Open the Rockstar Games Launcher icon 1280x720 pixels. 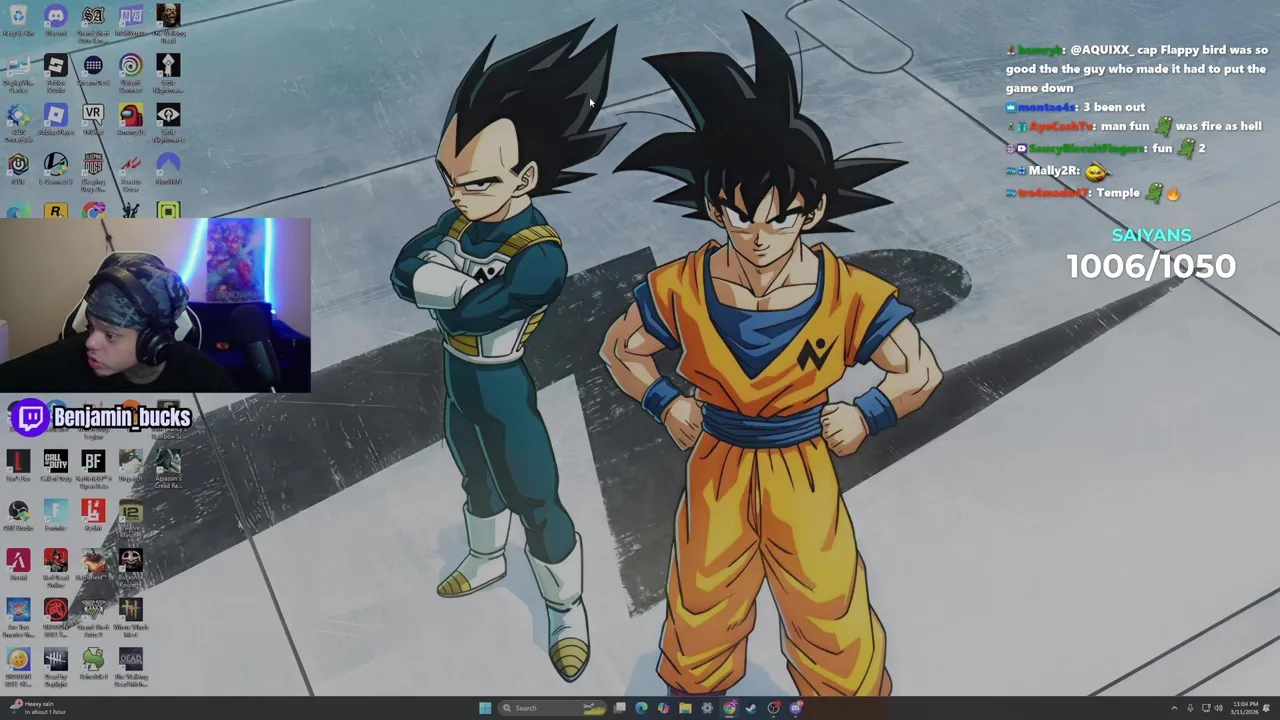55,210
